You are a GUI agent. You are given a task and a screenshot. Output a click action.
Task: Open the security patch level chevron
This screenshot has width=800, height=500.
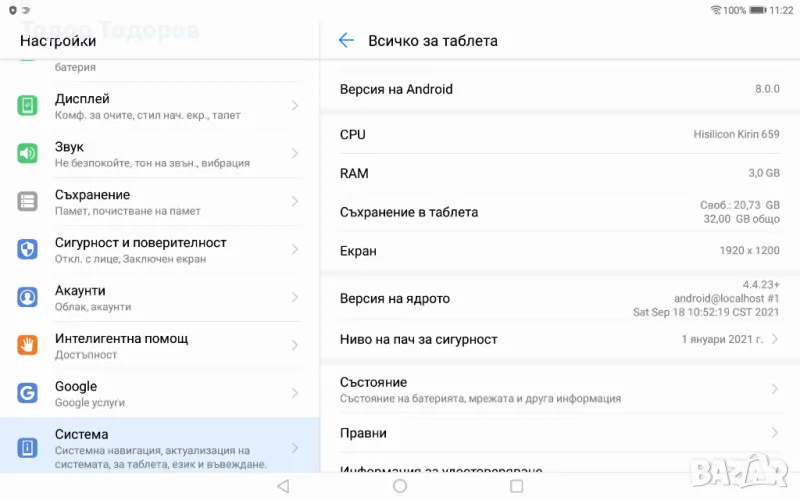775,339
